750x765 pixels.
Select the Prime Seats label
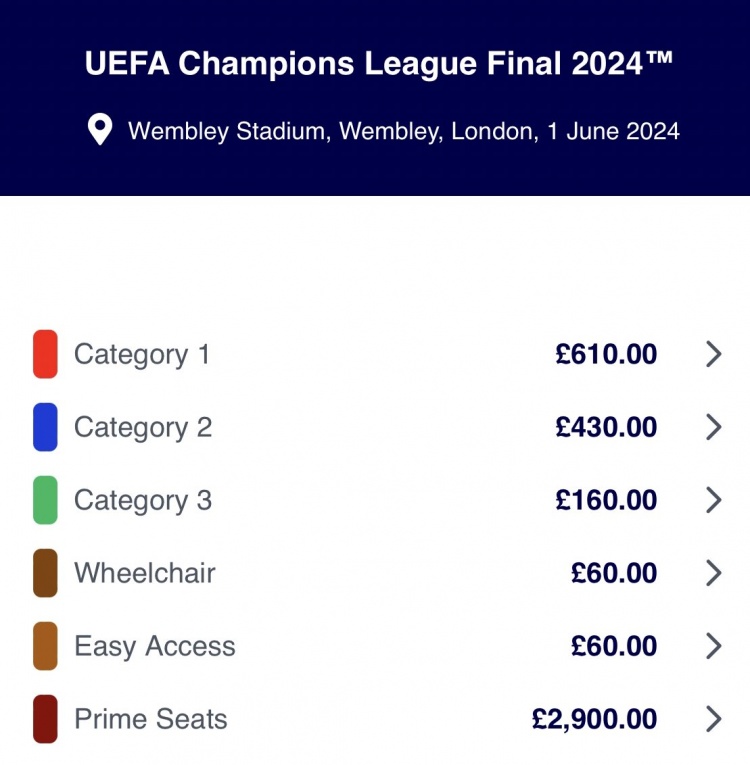(x=150, y=719)
